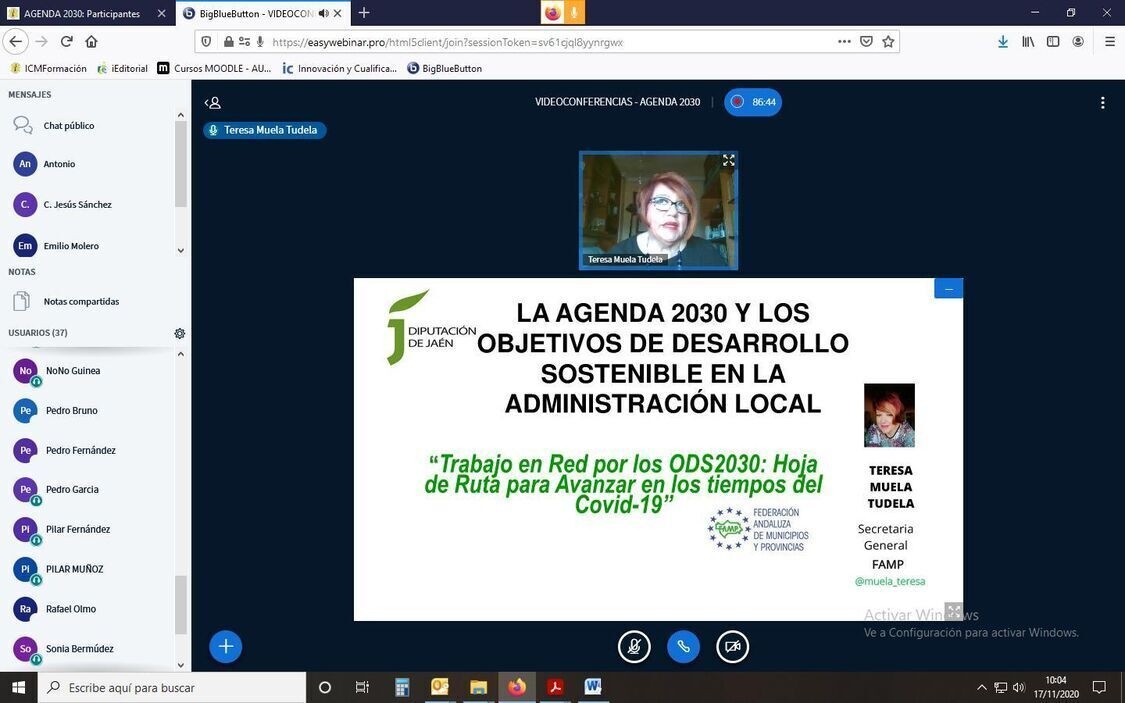Click the recording indicator 86:44
The width and height of the screenshot is (1125, 703).
[x=753, y=102]
